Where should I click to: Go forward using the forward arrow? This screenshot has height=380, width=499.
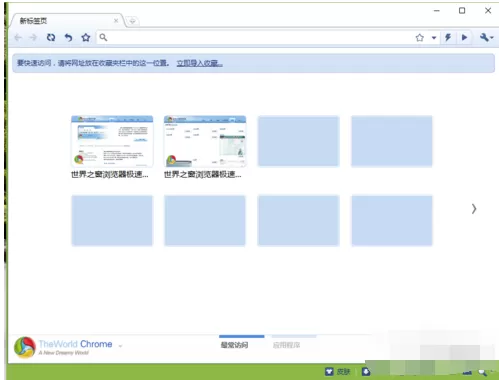[33, 37]
